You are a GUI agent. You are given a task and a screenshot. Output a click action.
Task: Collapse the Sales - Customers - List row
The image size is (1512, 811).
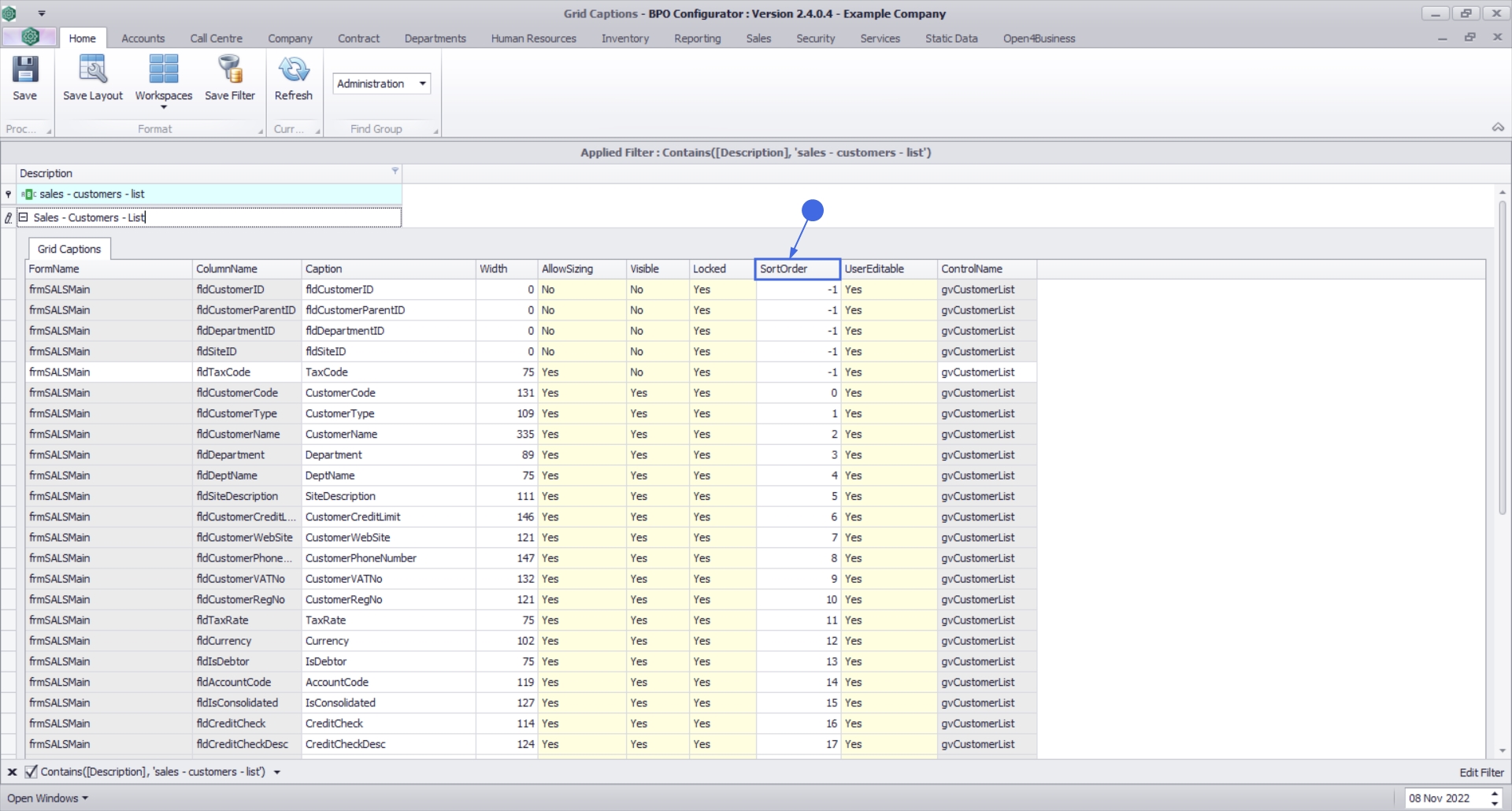coord(24,217)
